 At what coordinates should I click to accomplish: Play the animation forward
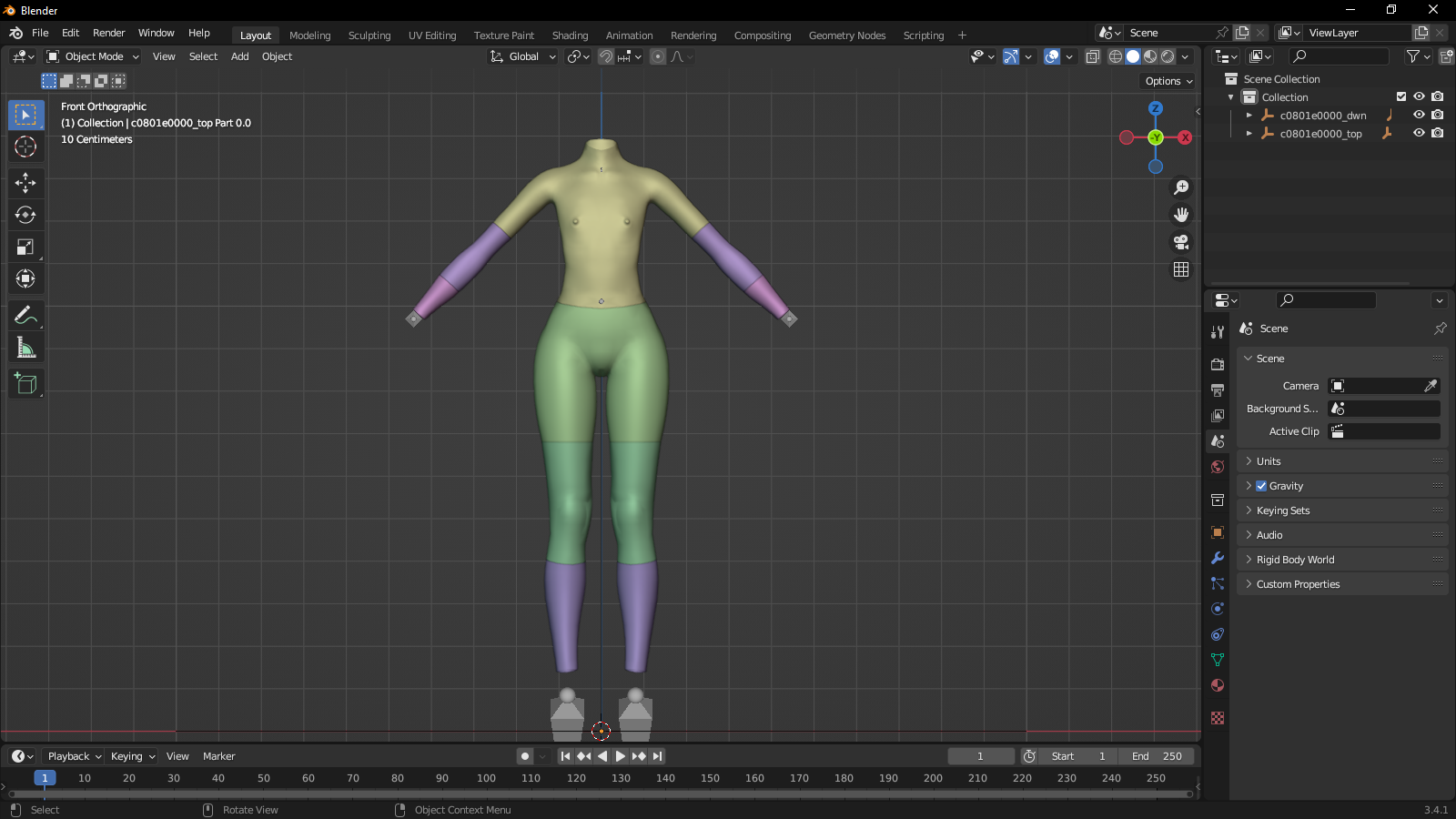point(621,756)
